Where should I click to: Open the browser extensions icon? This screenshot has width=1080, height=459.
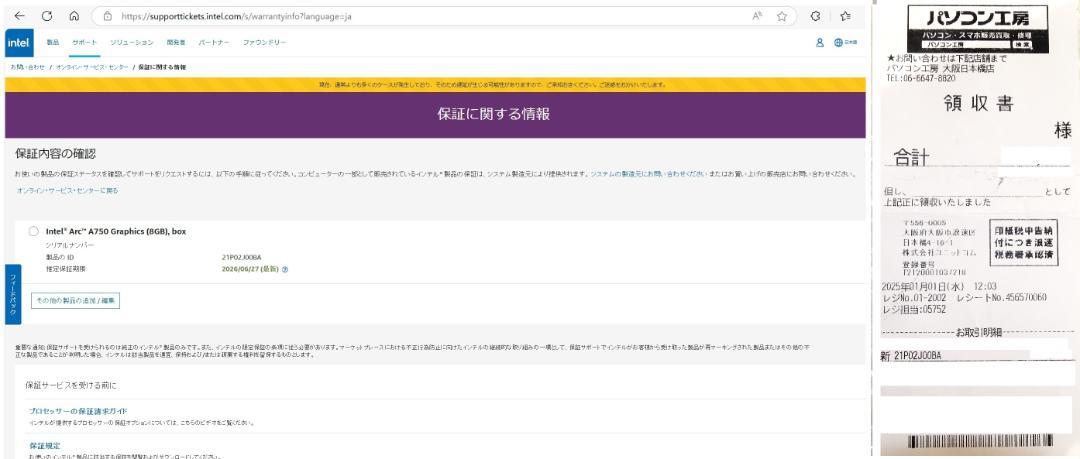coord(816,16)
